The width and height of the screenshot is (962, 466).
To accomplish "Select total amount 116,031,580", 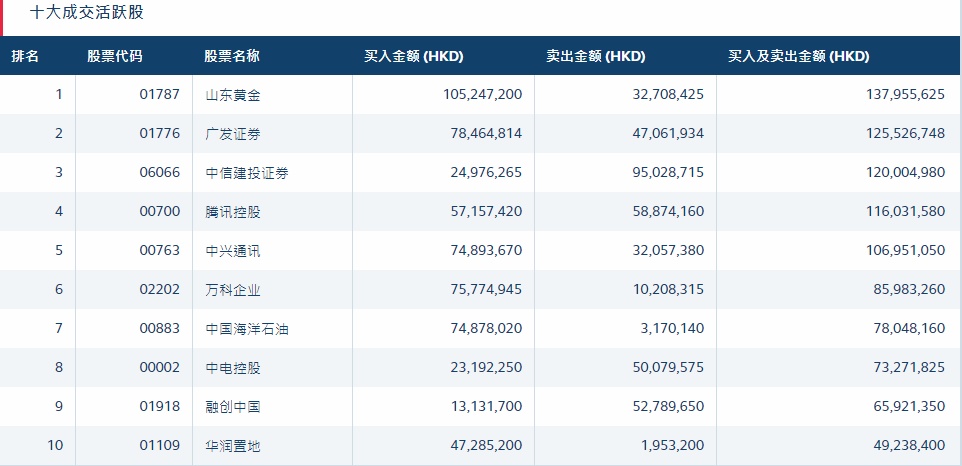I will point(905,212).
